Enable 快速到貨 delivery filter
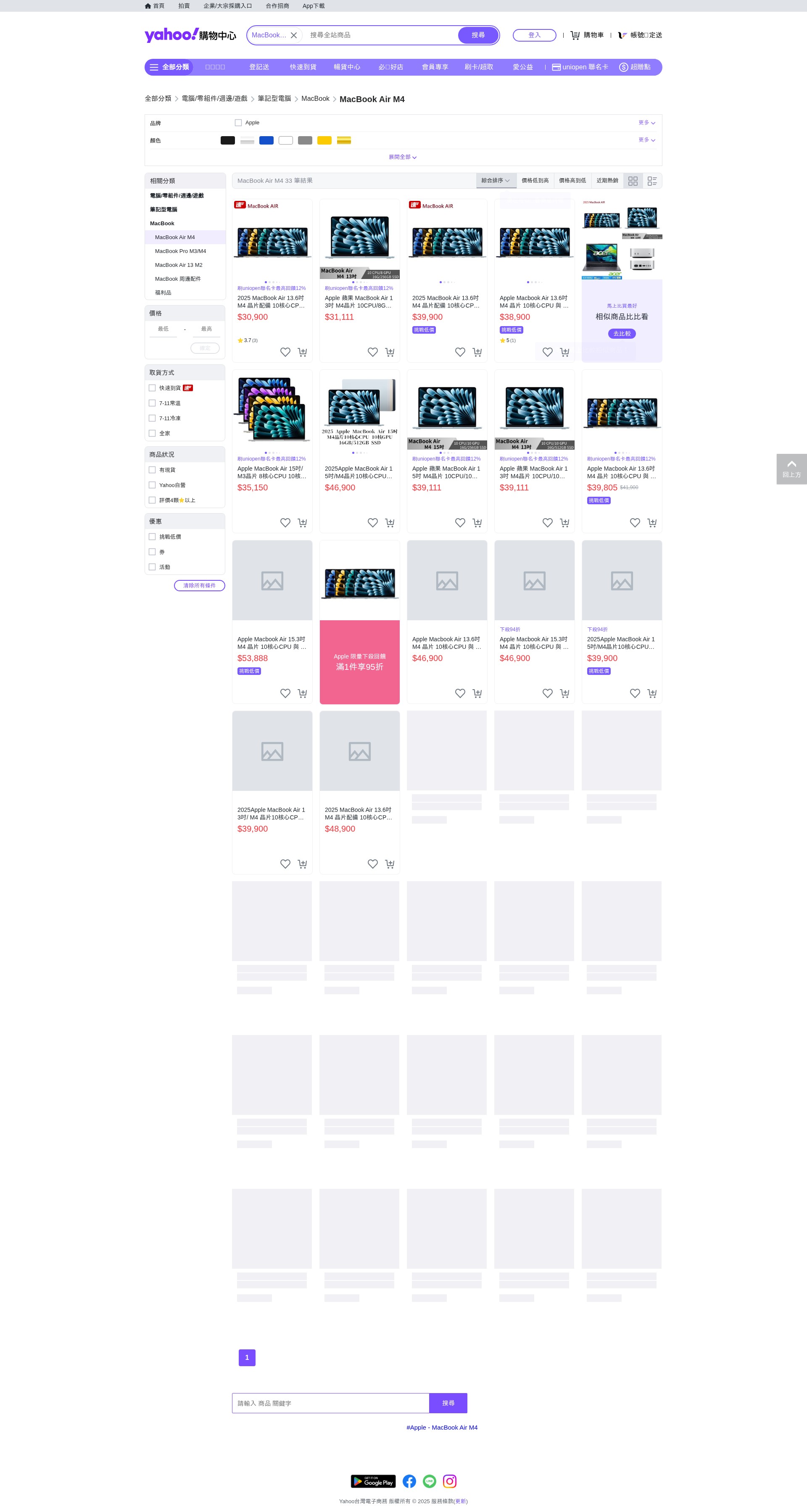 [152, 388]
